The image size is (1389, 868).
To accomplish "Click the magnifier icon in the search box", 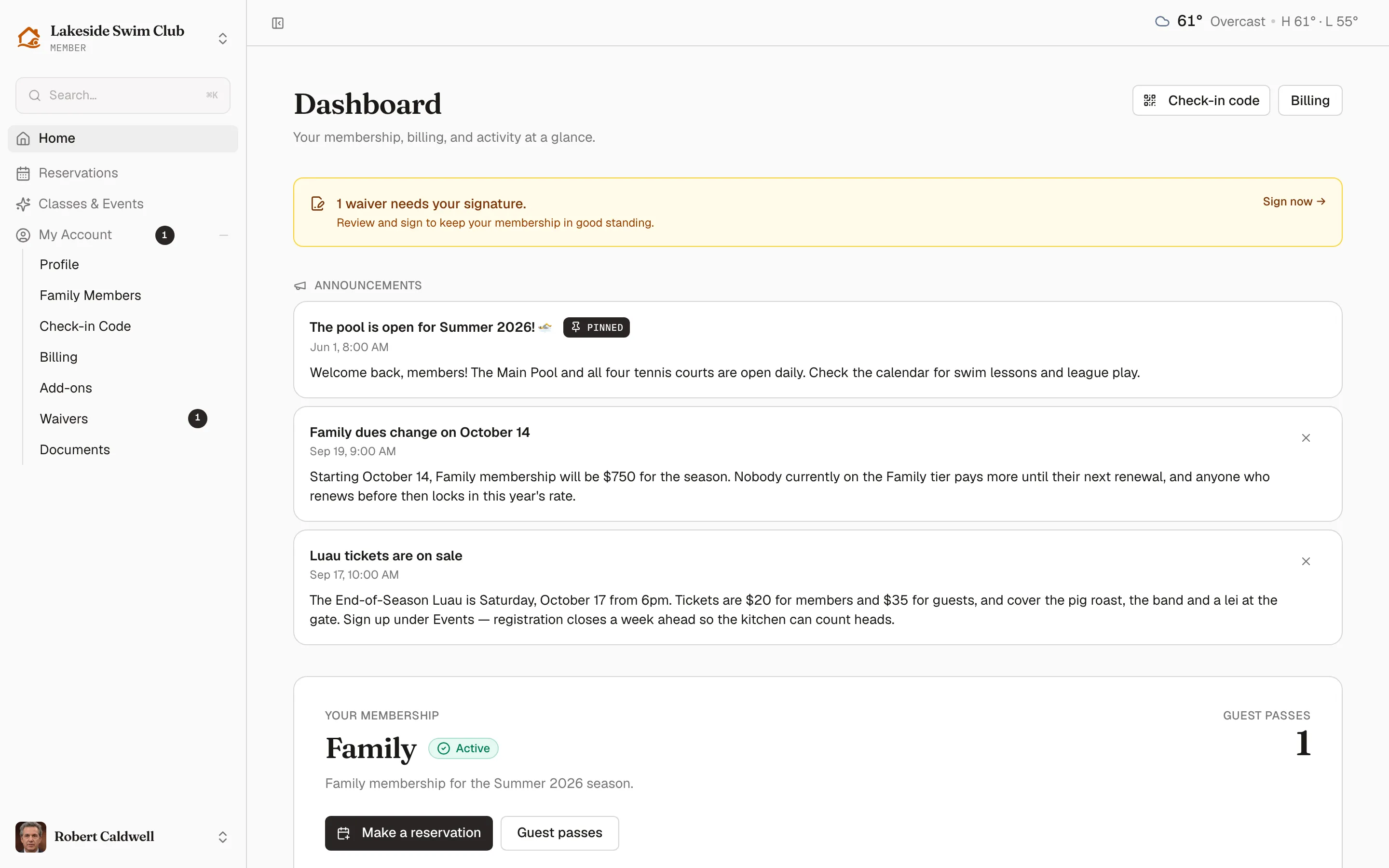I will click(35, 95).
